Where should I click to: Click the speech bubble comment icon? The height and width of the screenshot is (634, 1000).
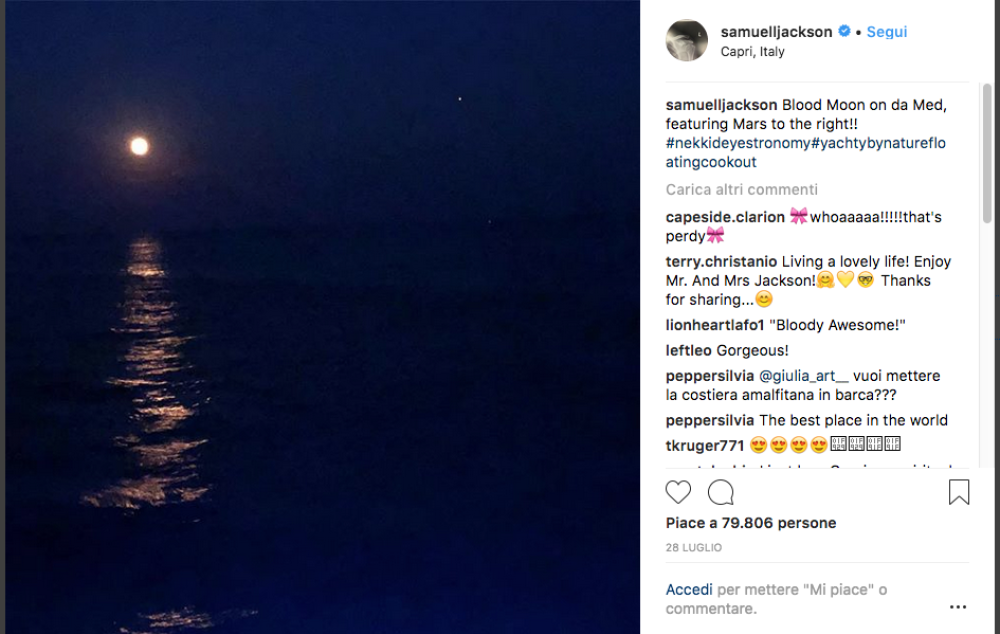[x=721, y=492]
